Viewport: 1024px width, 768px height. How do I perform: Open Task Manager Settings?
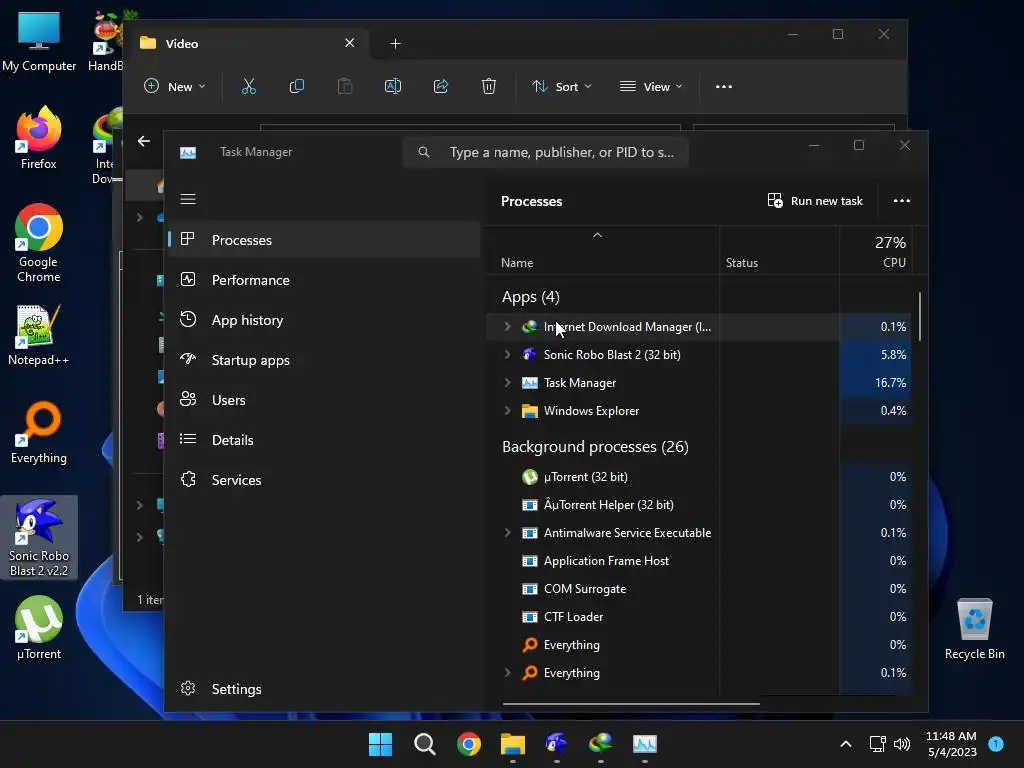325,689
